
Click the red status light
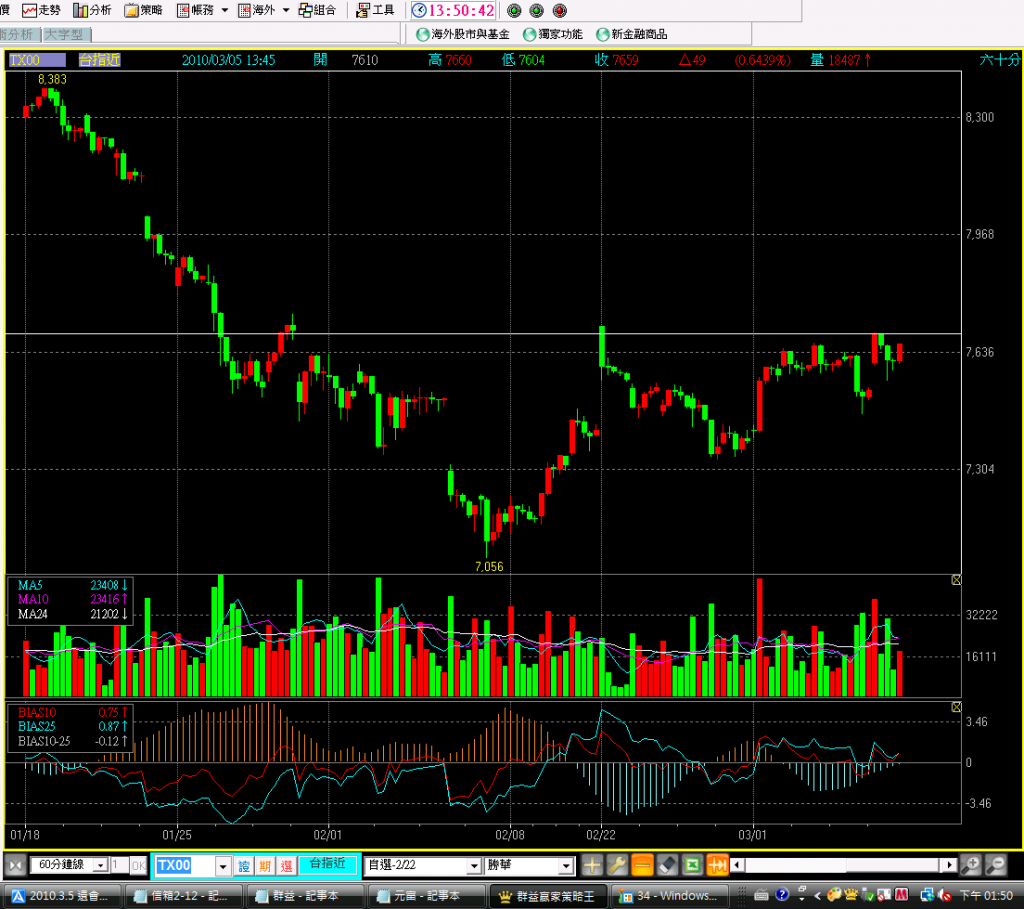[560, 10]
